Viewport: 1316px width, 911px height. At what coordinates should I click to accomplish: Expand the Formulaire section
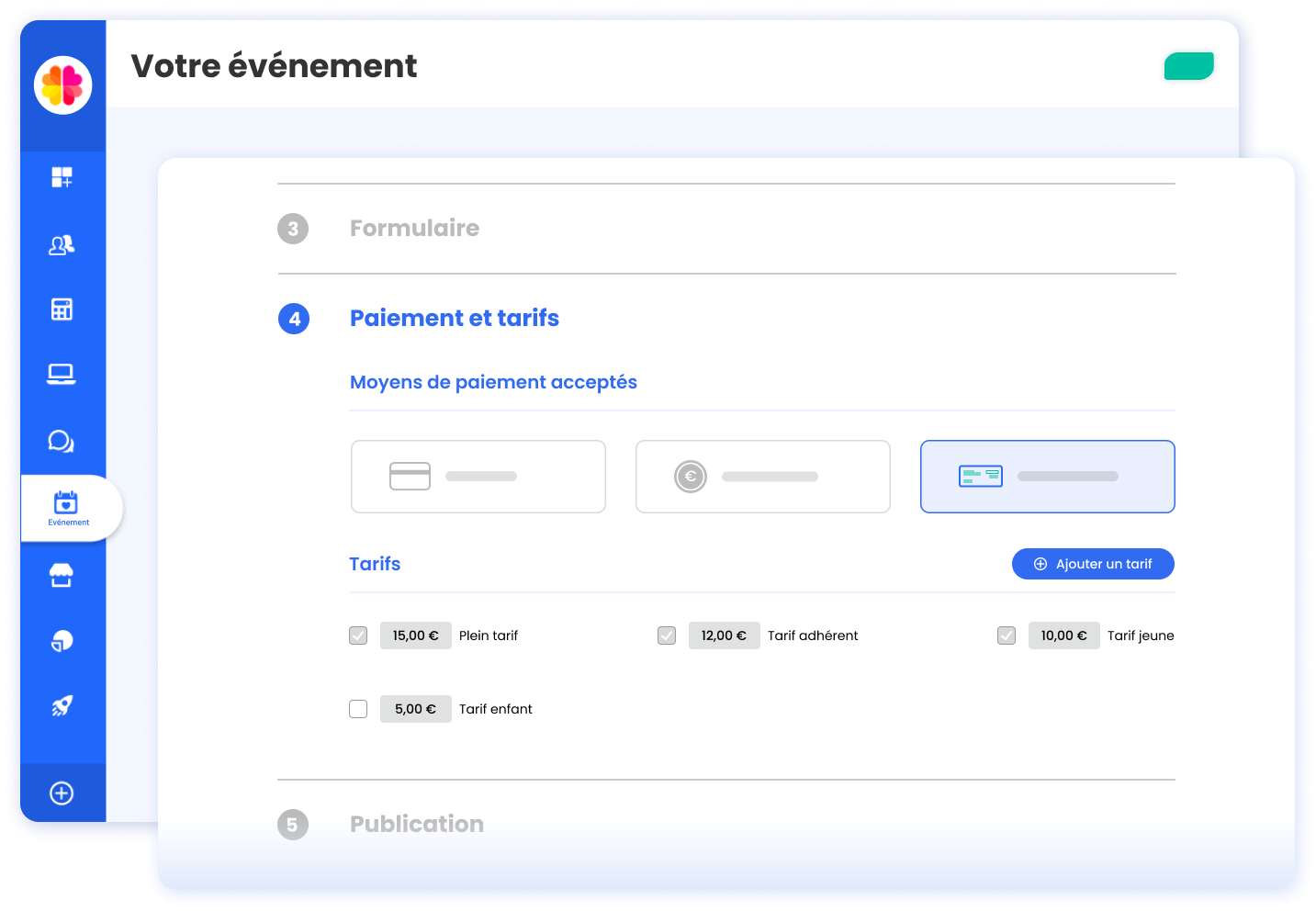414,228
